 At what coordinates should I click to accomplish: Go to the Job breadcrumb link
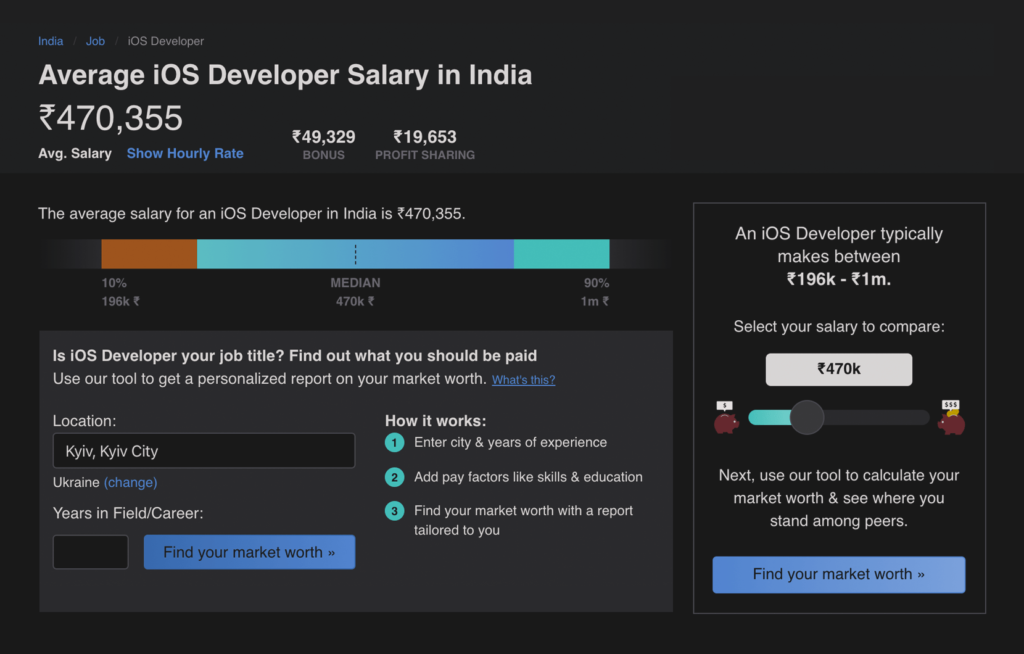click(95, 41)
